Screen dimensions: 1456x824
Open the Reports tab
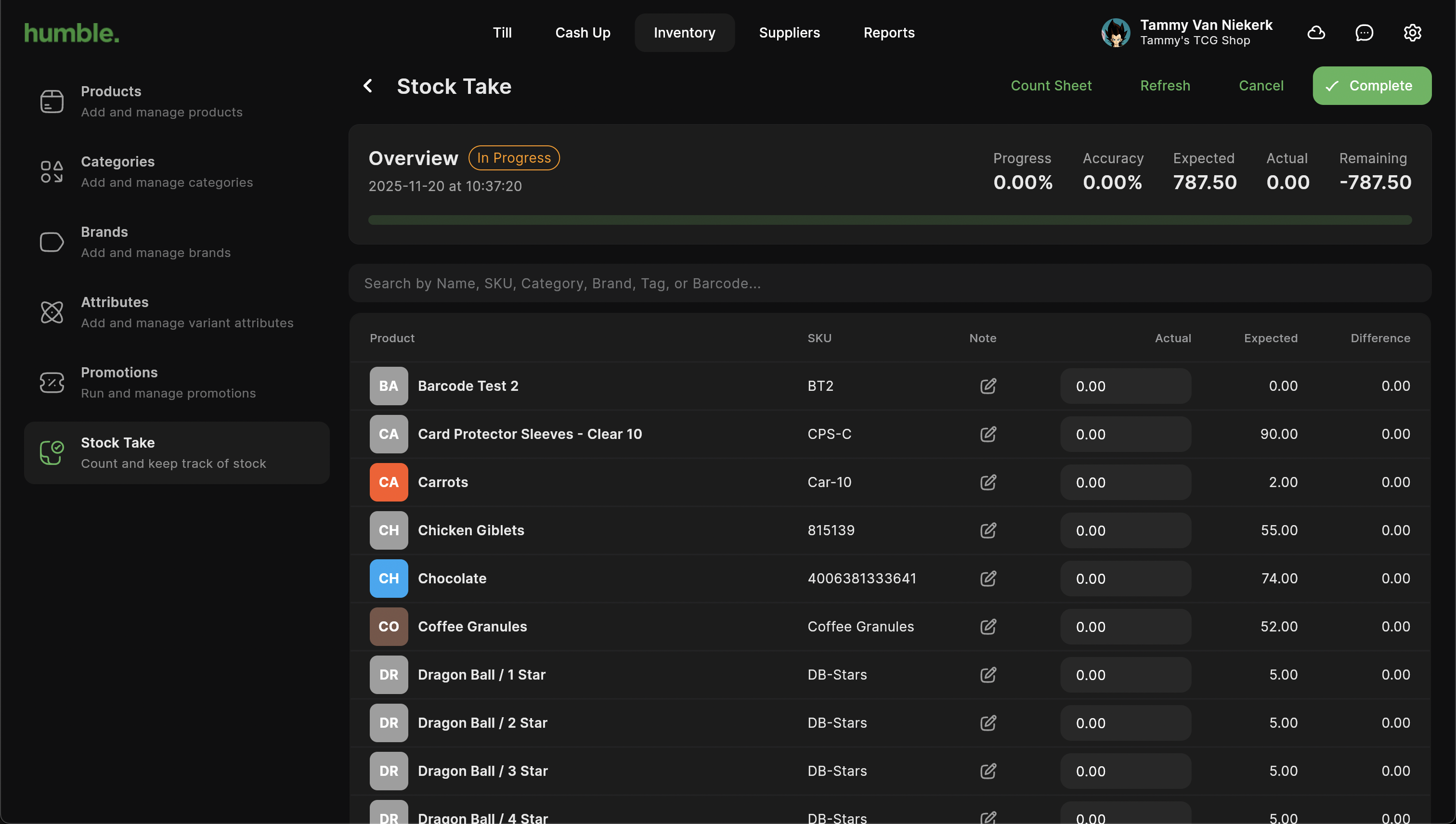pyautogui.click(x=889, y=33)
